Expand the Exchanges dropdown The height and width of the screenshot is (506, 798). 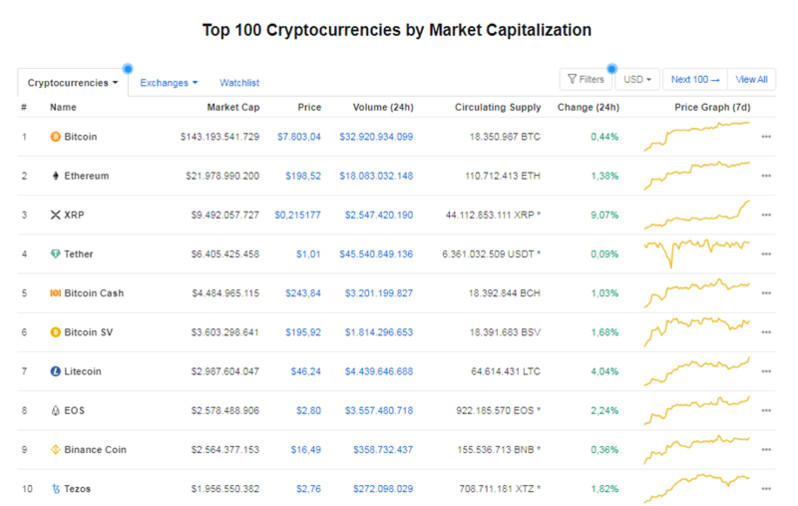click(169, 82)
